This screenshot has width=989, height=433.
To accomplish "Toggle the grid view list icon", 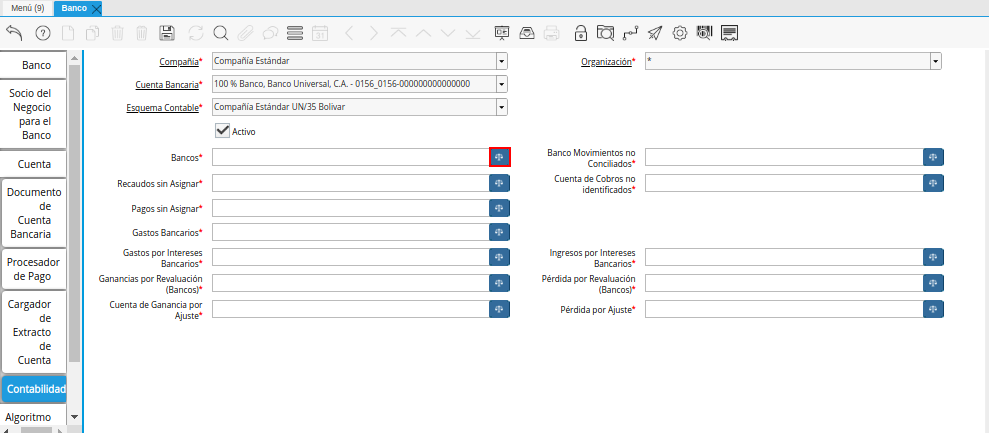I will [295, 33].
